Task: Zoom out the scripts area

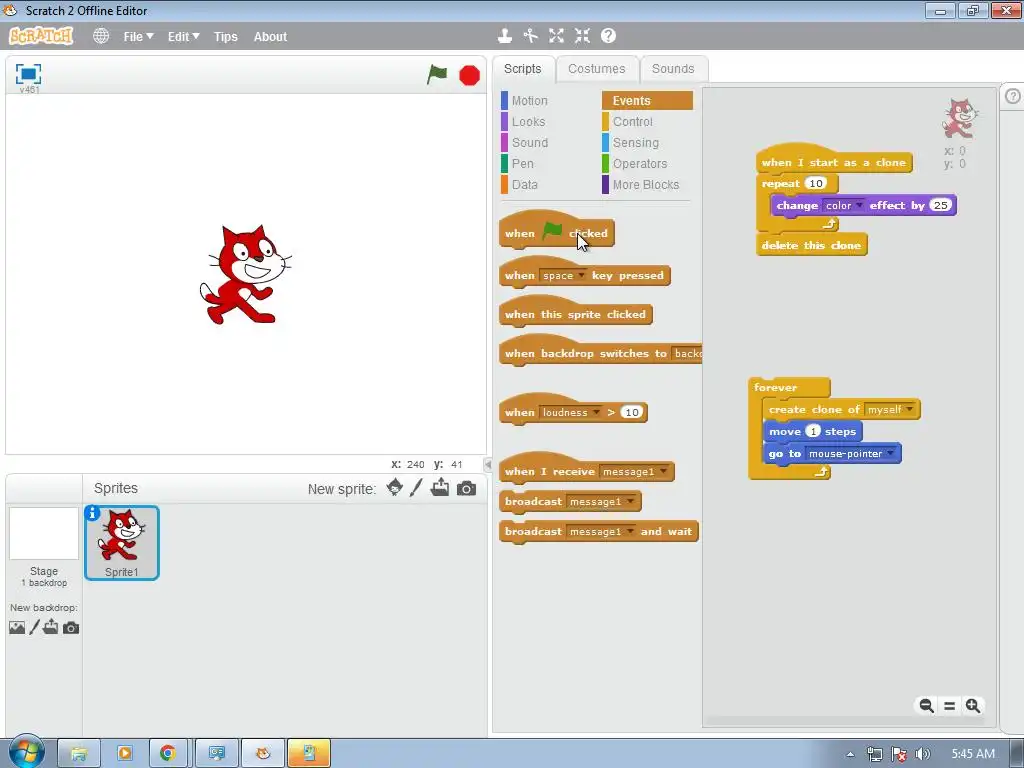Action: pos(926,706)
